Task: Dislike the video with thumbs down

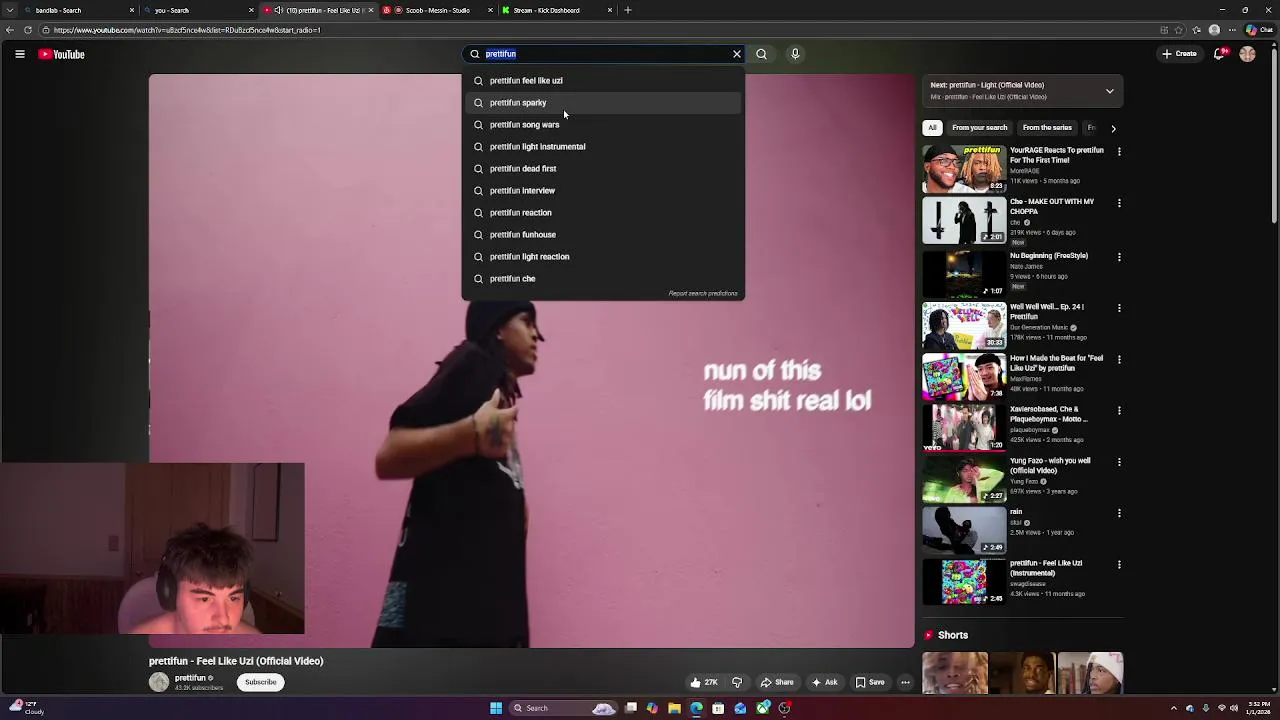Action: (737, 682)
